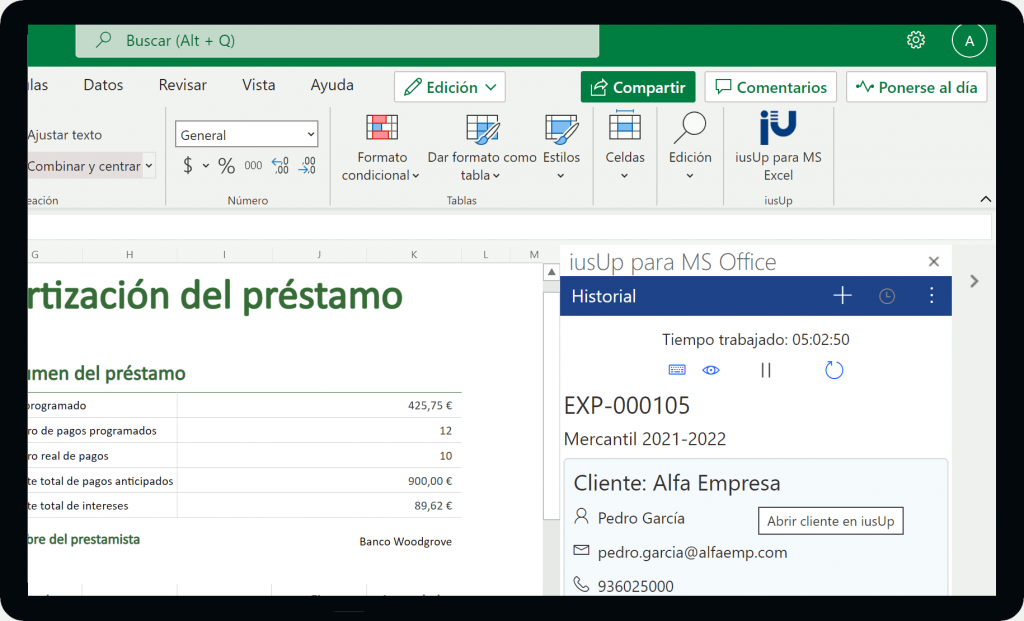Click the formula bar input area
The height and width of the screenshot is (621, 1024).
tap(509, 227)
